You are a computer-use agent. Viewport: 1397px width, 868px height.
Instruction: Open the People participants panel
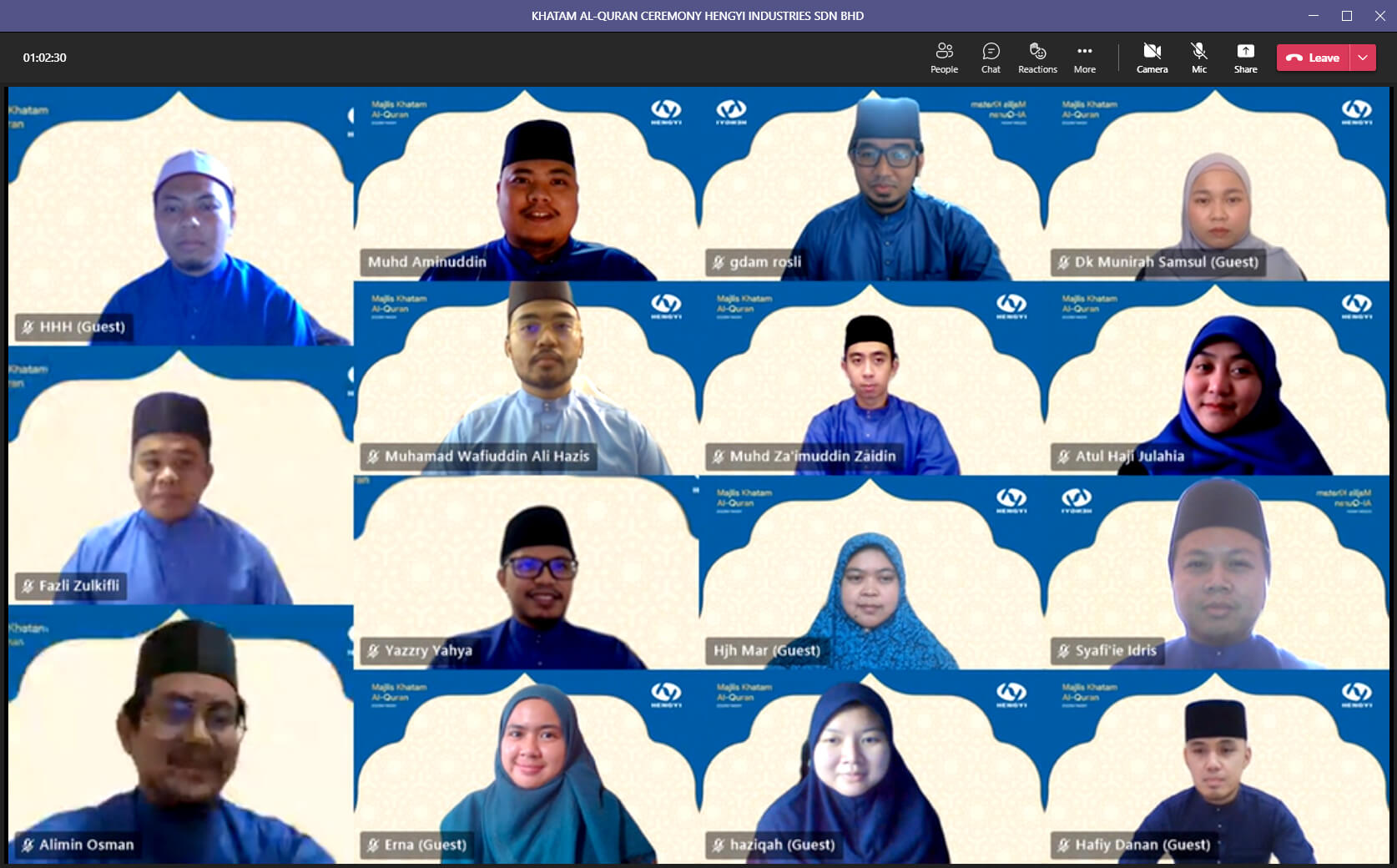point(944,58)
